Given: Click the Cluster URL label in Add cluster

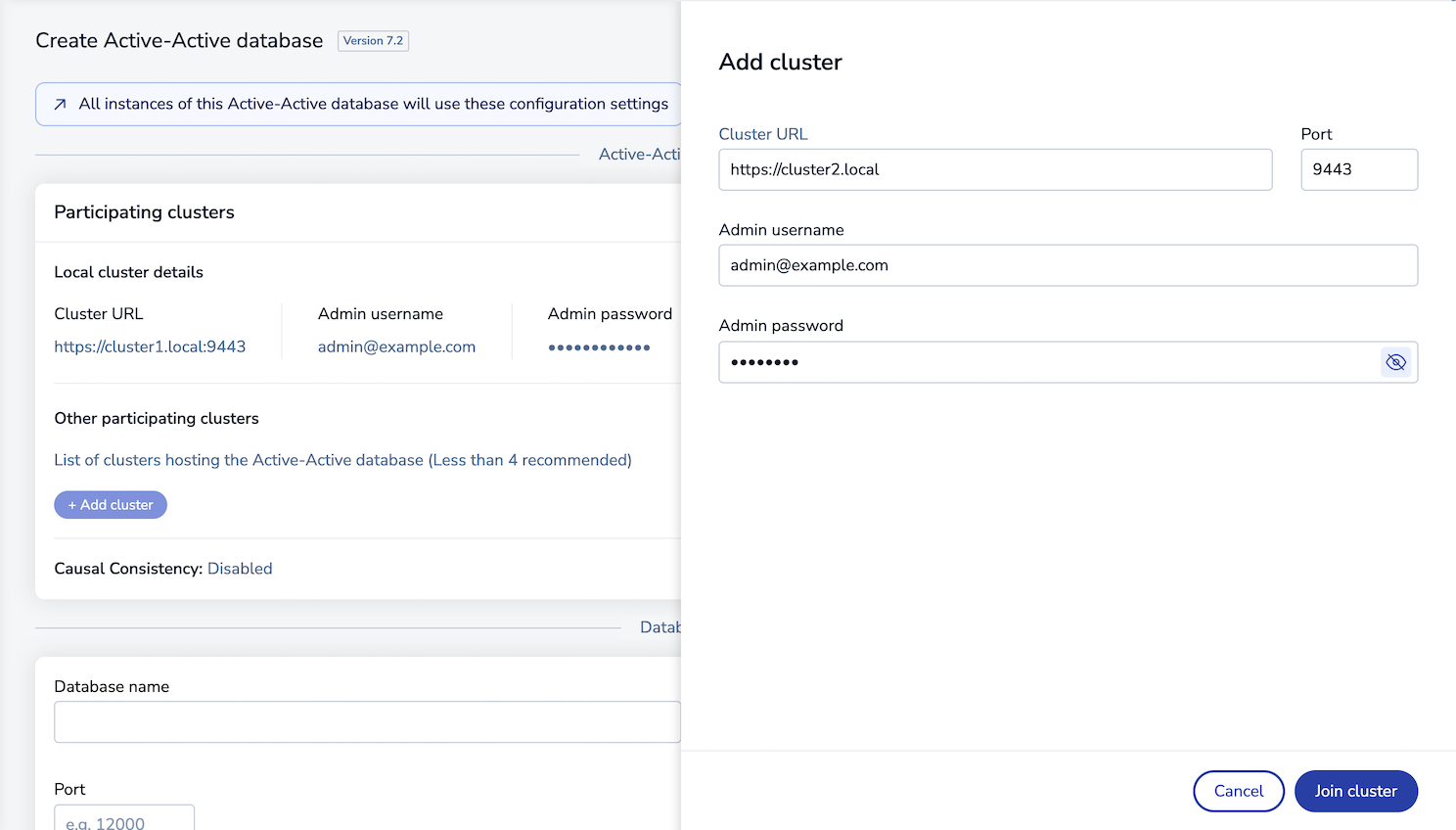Looking at the screenshot, I should (x=762, y=134).
